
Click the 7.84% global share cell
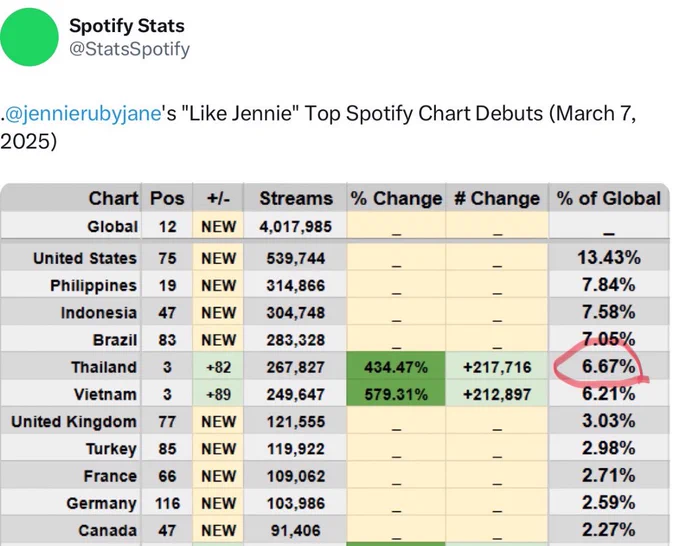click(x=608, y=285)
